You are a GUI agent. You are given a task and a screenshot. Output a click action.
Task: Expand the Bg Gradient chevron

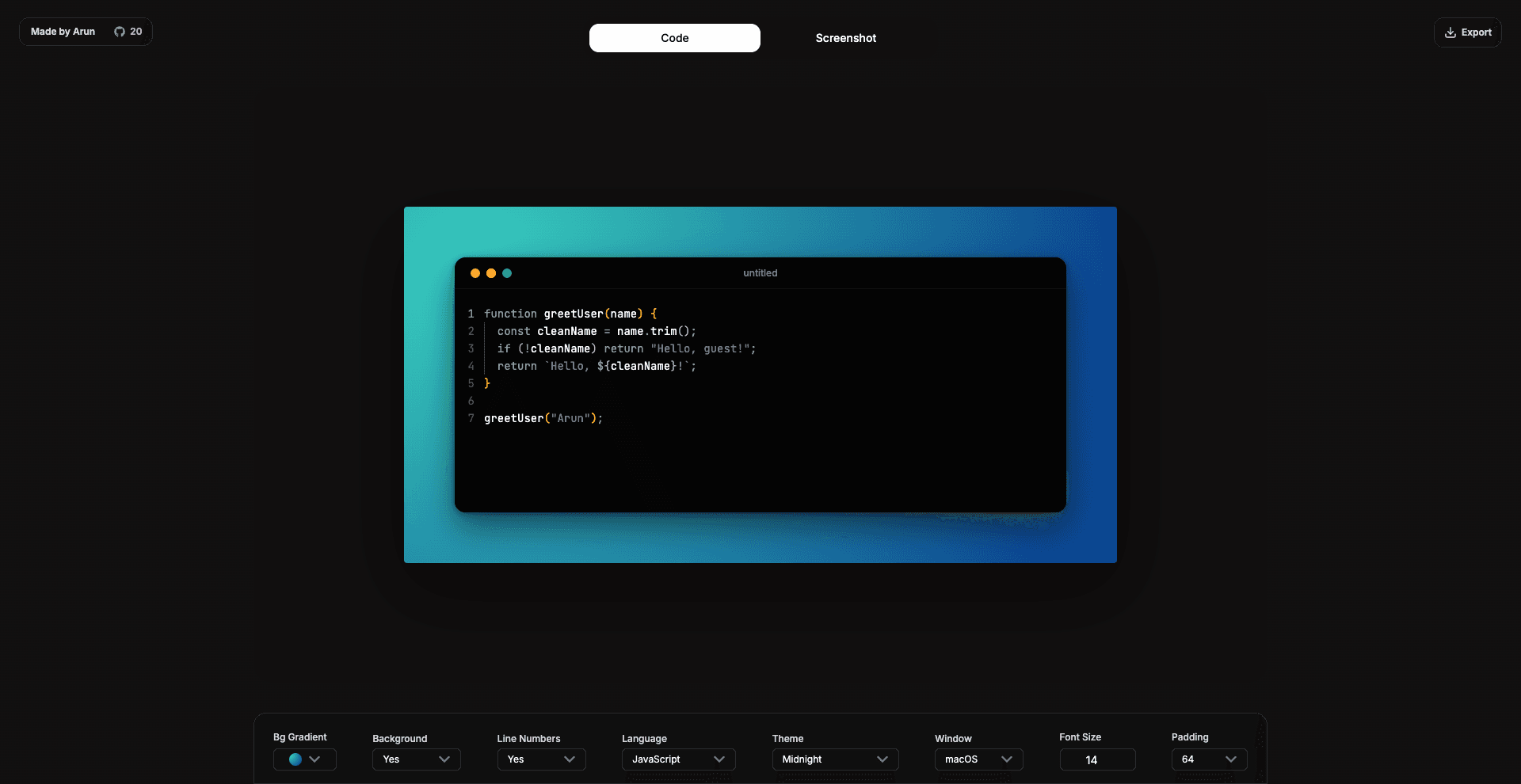click(314, 759)
